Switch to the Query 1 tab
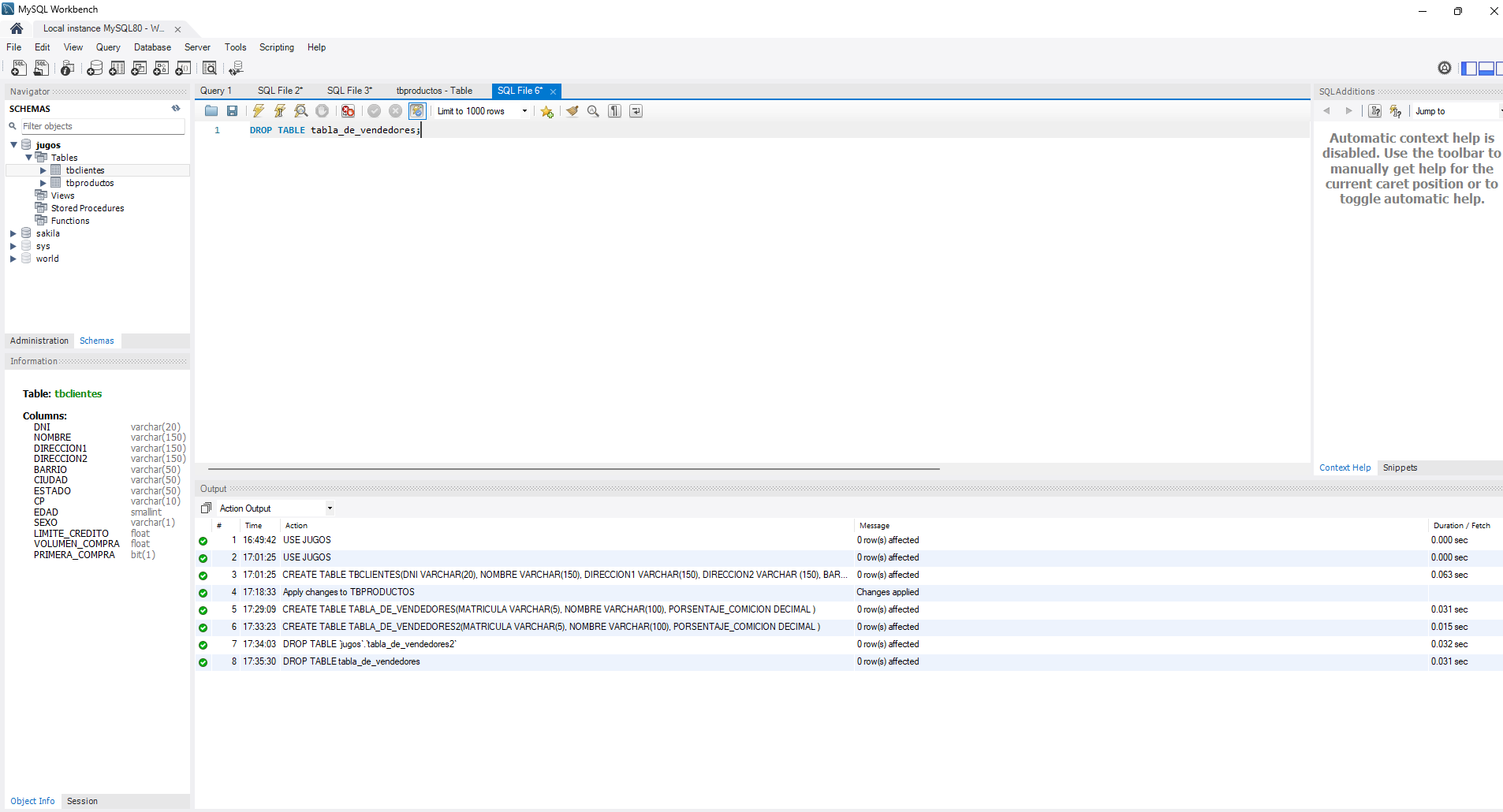Viewport: 1503px width, 812px height. 216,91
